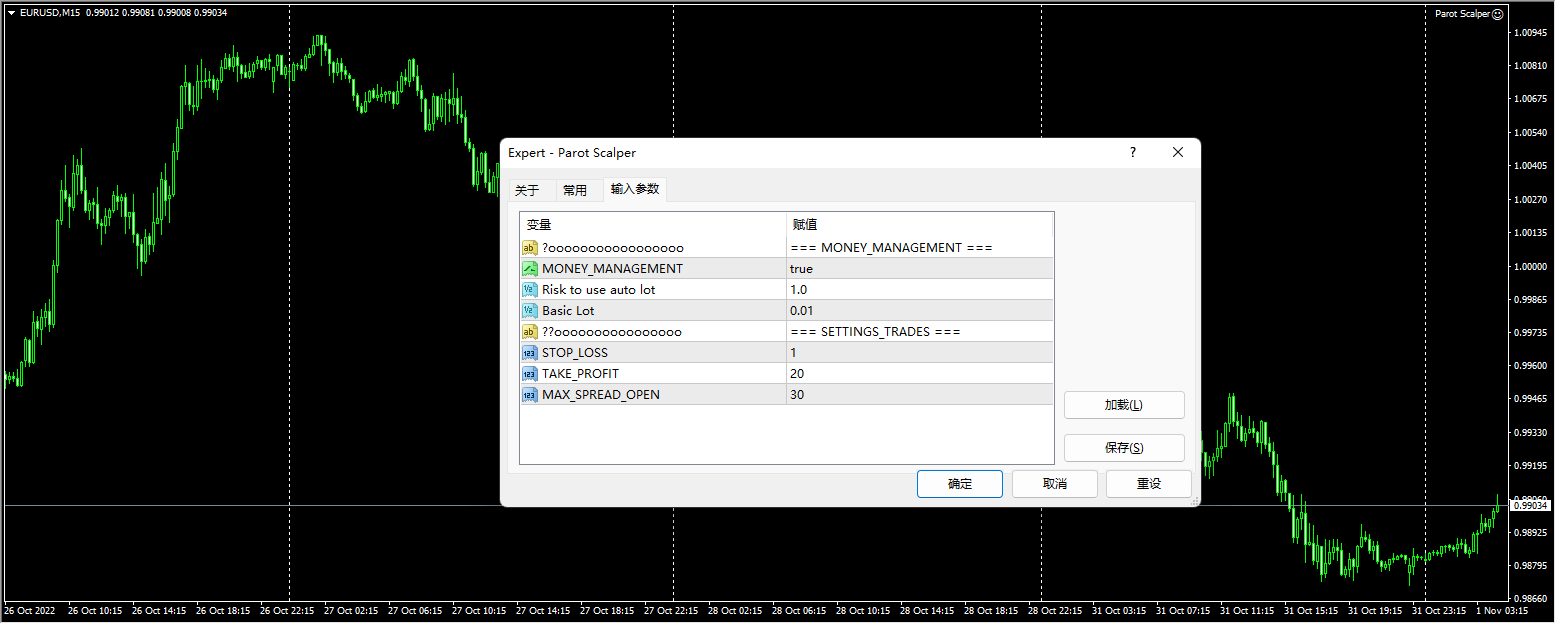Click the 加载(L) button
Screen dimensions: 1556x624
(x=1124, y=405)
